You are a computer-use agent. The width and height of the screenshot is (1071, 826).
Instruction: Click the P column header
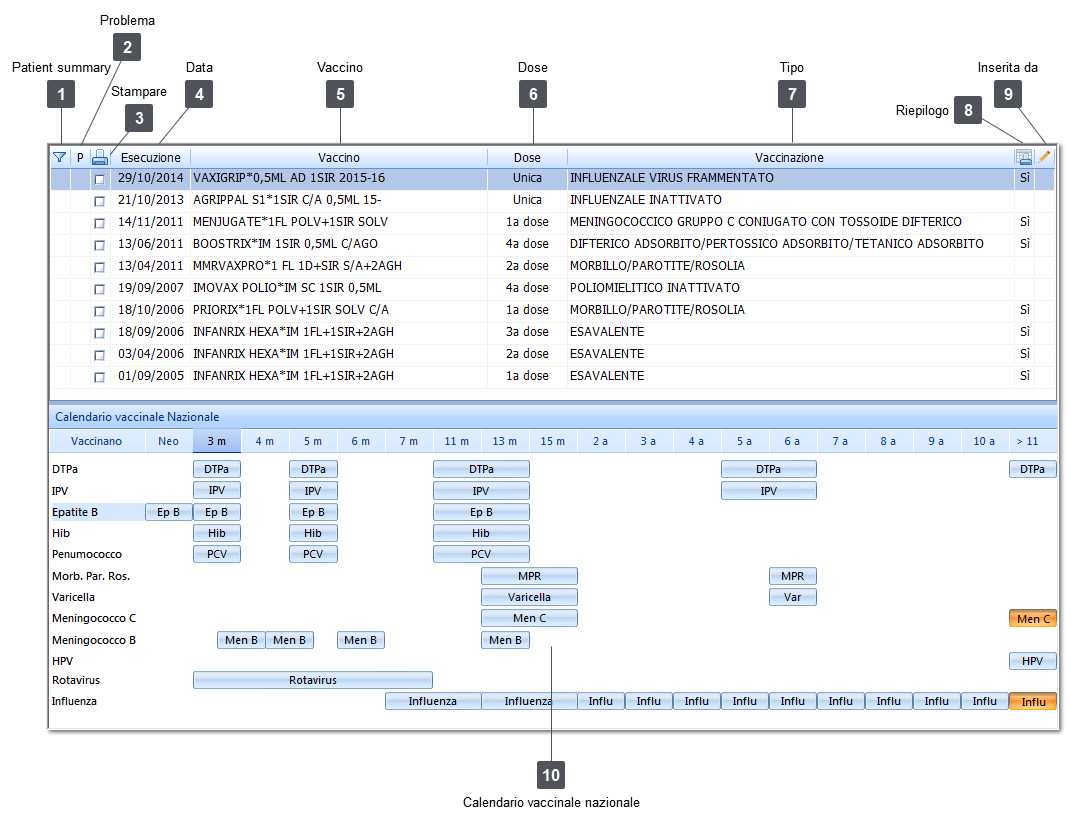(80, 158)
